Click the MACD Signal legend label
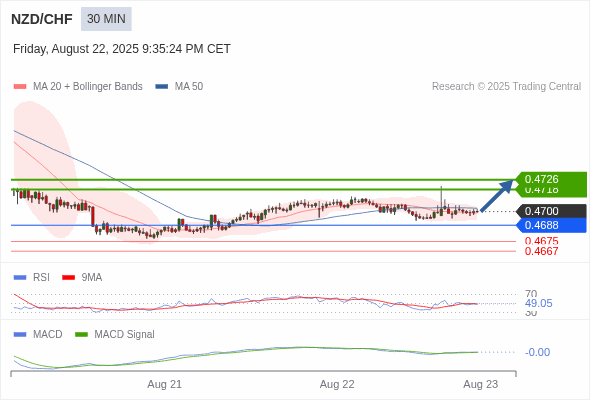The image size is (590, 400). point(125,335)
